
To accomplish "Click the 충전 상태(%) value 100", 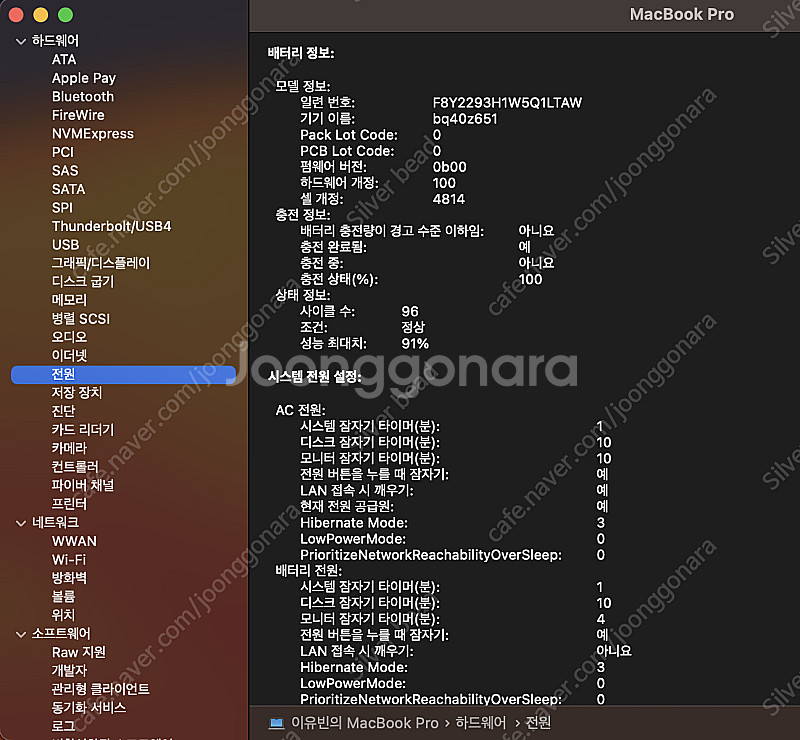I will [x=530, y=279].
